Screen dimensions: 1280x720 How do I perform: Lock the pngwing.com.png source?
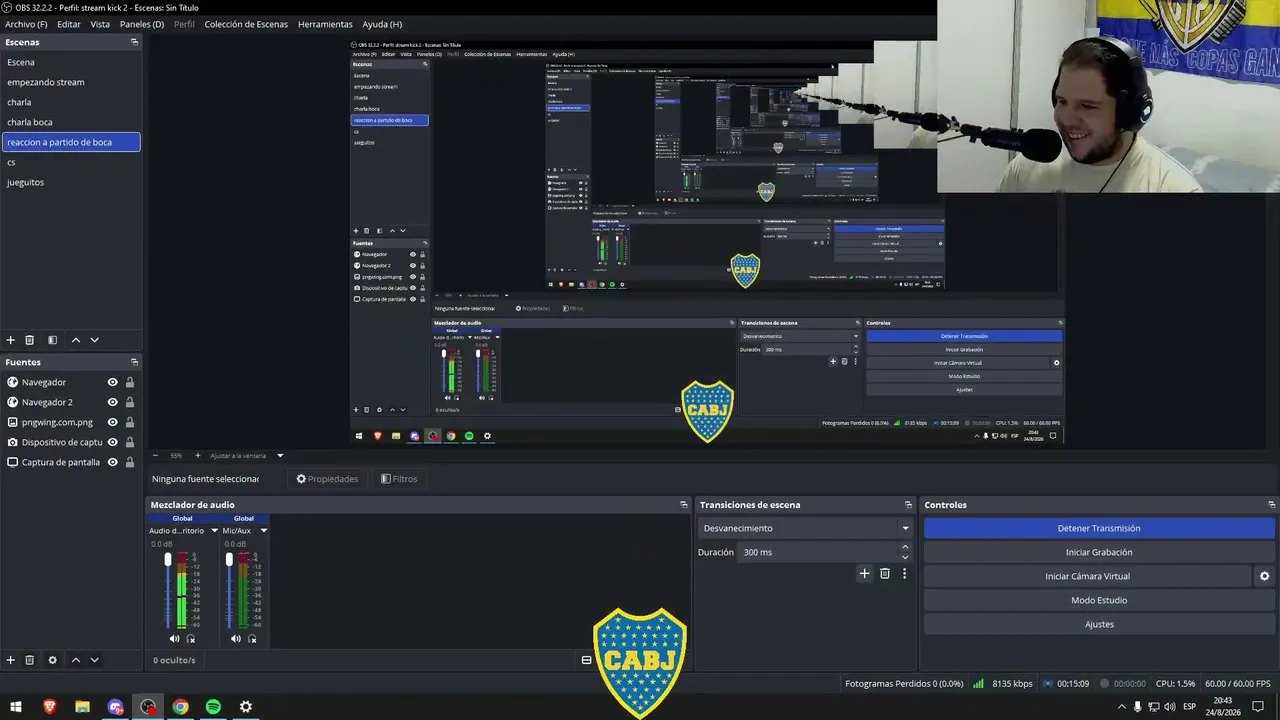tap(130, 422)
